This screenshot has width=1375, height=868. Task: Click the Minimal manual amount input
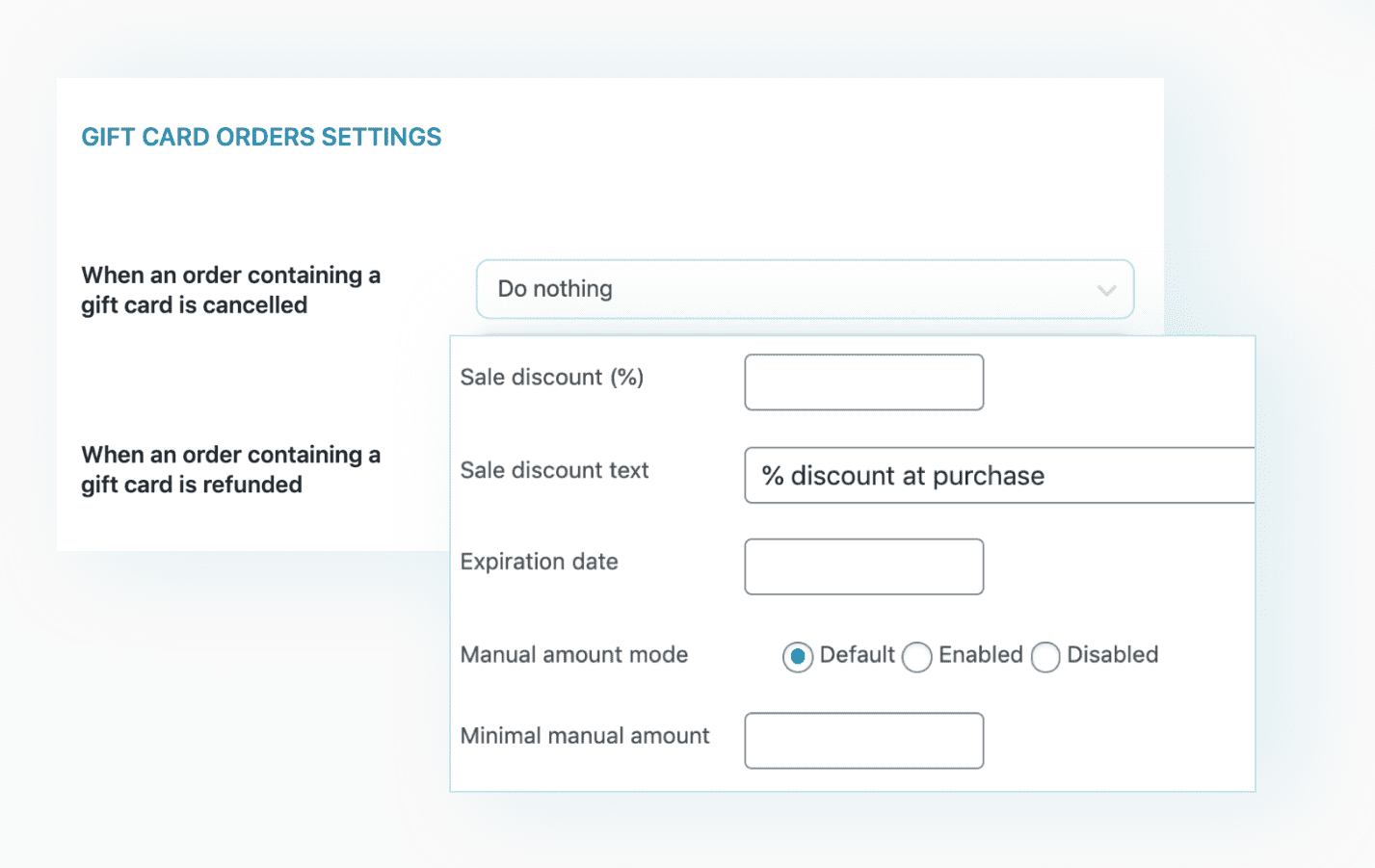coord(863,741)
